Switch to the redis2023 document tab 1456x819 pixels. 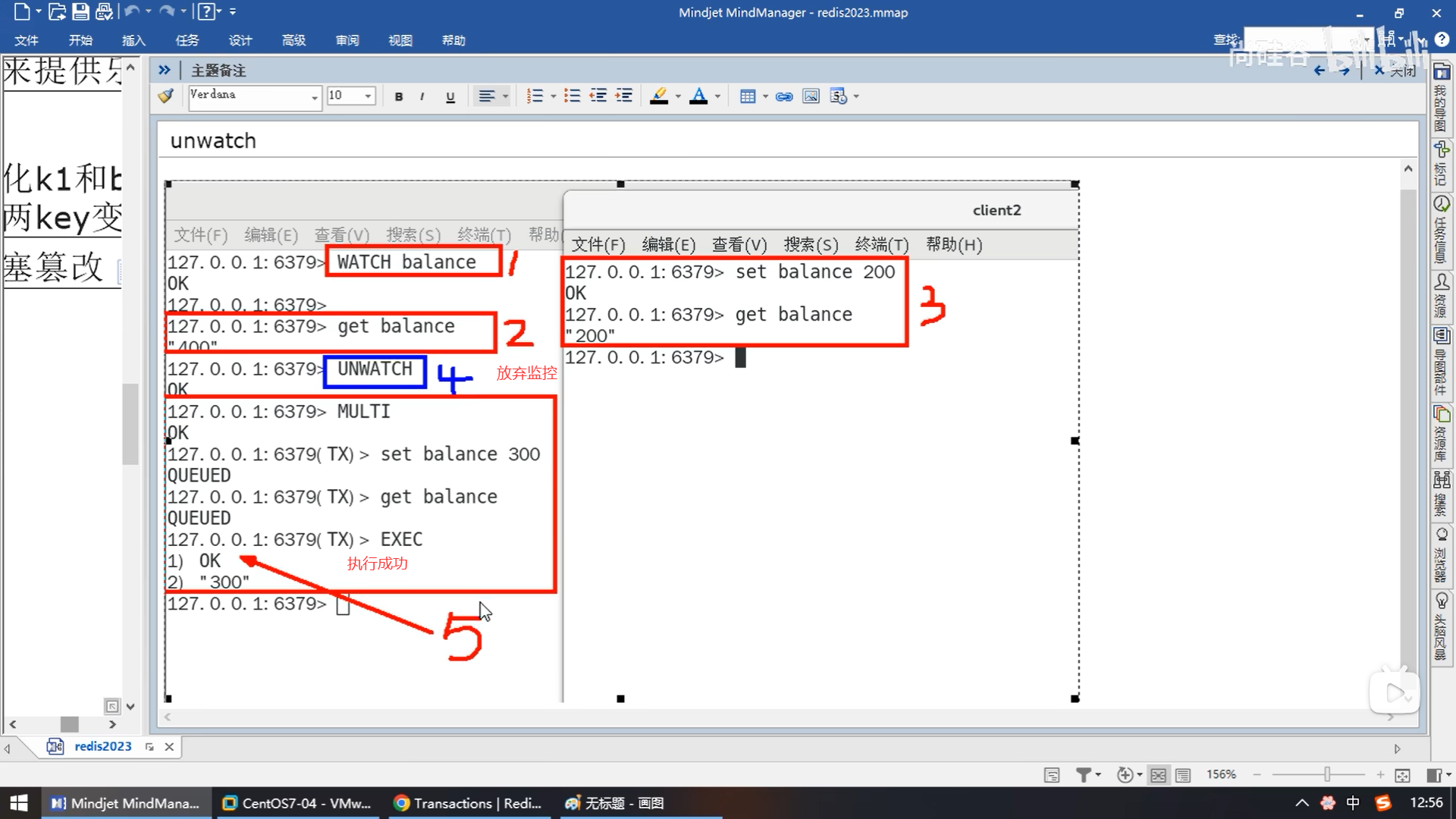coord(102,746)
